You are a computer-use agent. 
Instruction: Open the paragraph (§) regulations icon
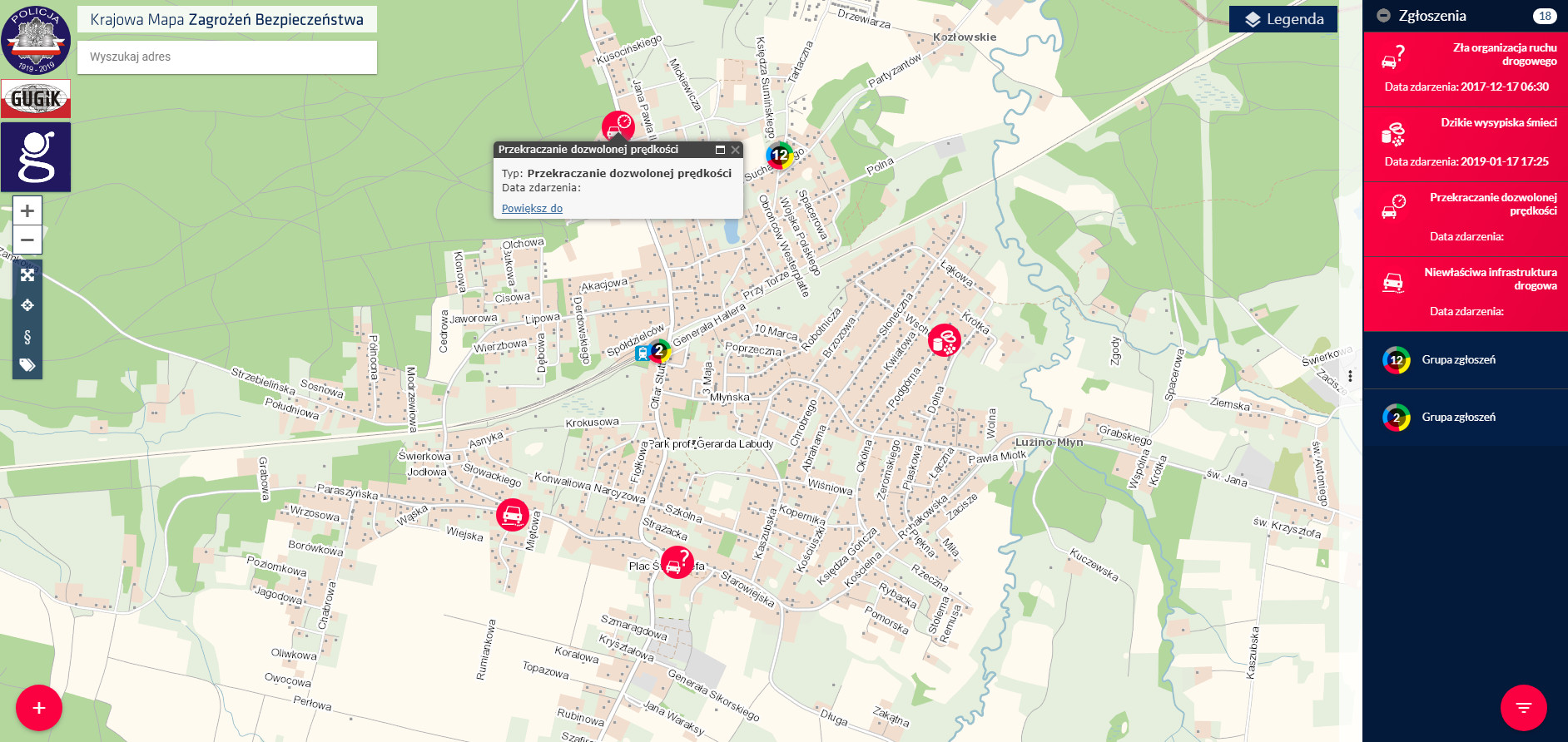point(27,336)
